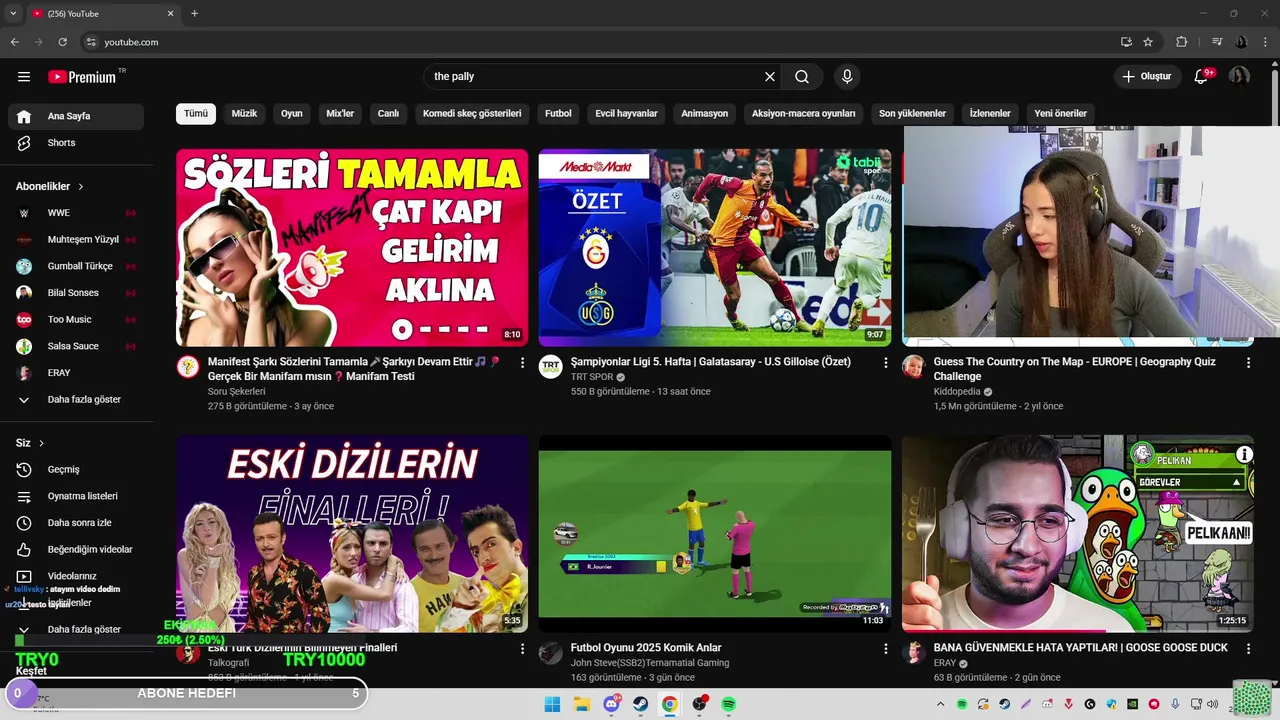Select the Komedi skeç gösterileri chip

pos(472,114)
